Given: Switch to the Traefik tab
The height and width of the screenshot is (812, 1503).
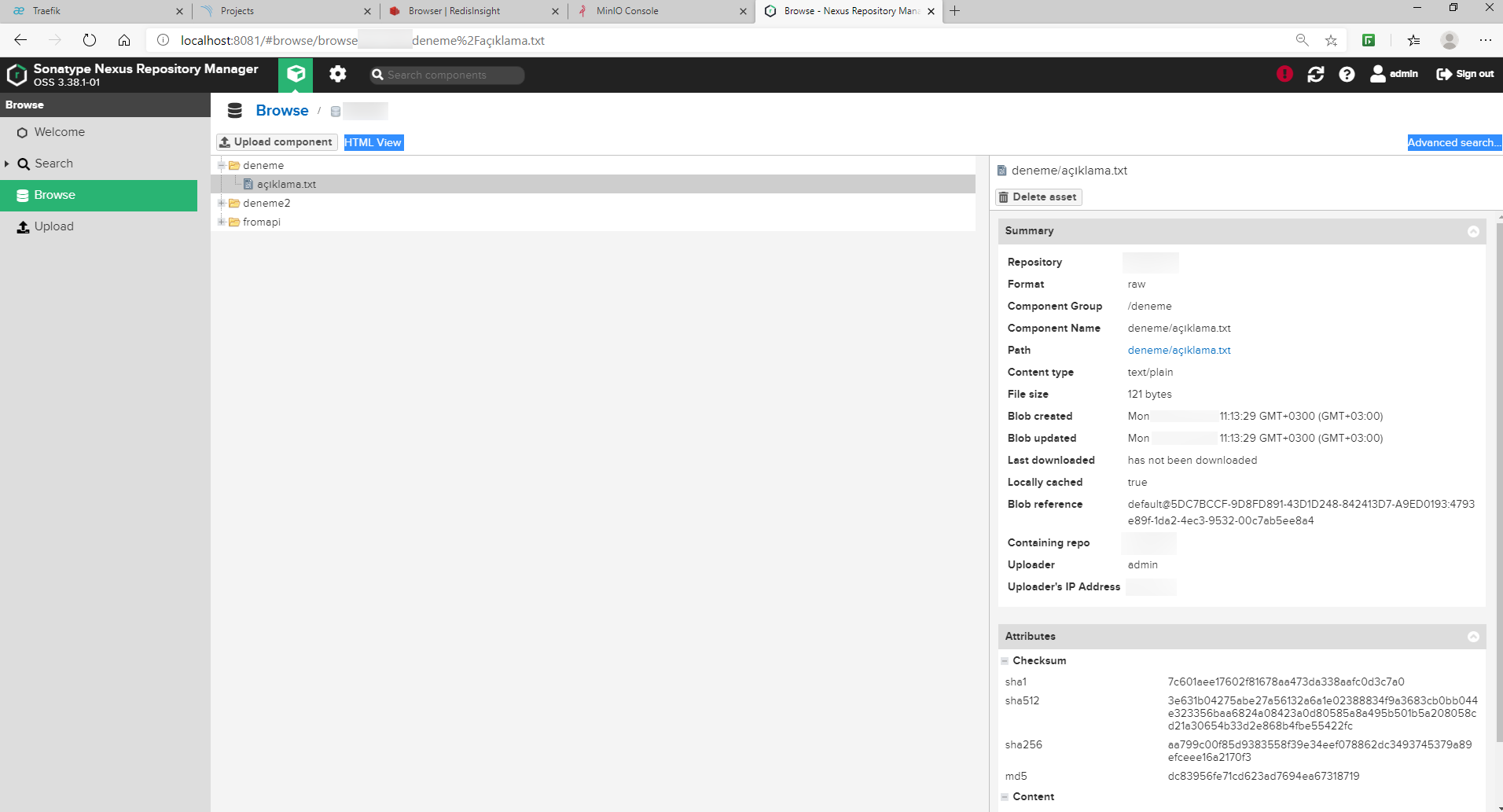Looking at the screenshot, I should tap(94, 11).
